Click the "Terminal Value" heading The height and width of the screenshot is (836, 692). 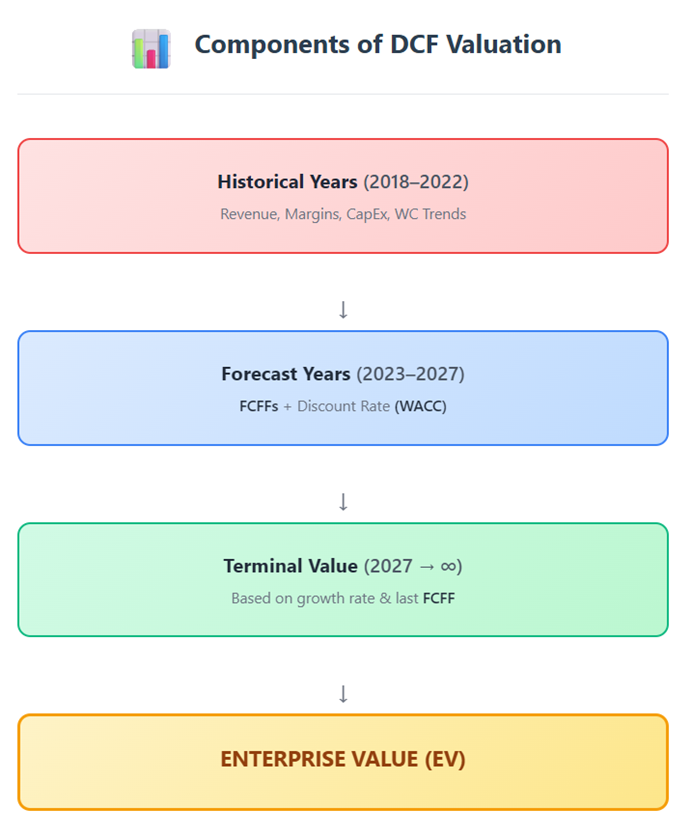[290, 566]
